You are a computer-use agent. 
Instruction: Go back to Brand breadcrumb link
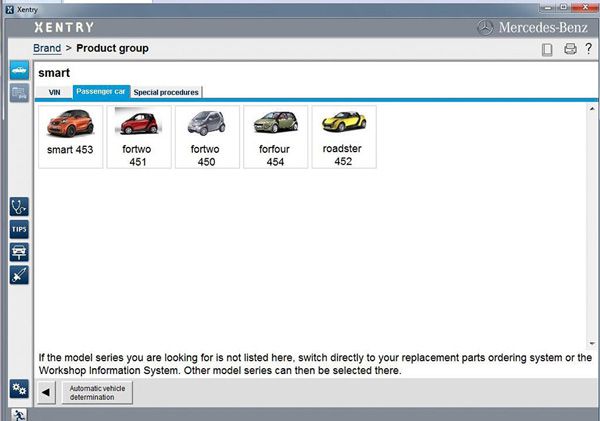click(x=47, y=48)
